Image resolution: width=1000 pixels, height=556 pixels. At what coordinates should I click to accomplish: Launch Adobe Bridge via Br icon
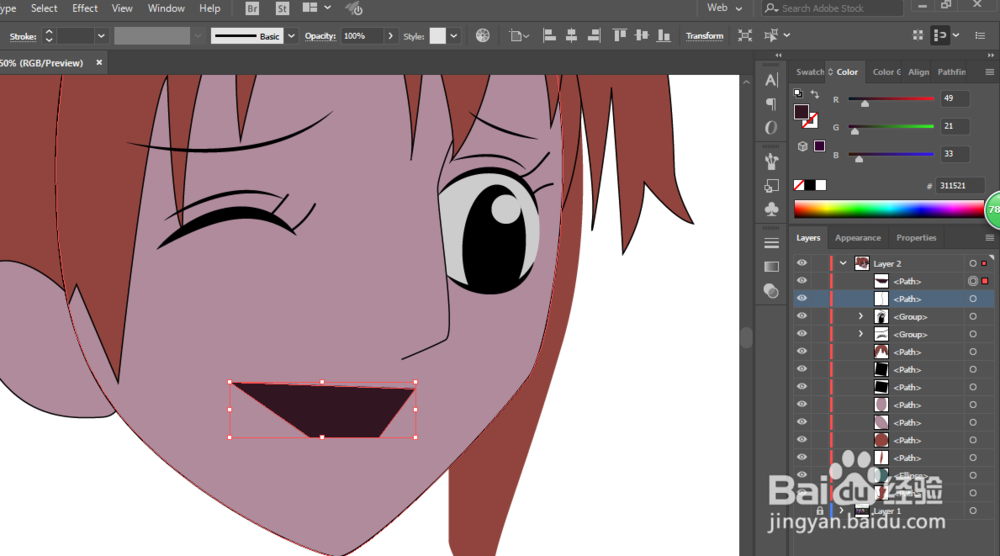pyautogui.click(x=253, y=8)
